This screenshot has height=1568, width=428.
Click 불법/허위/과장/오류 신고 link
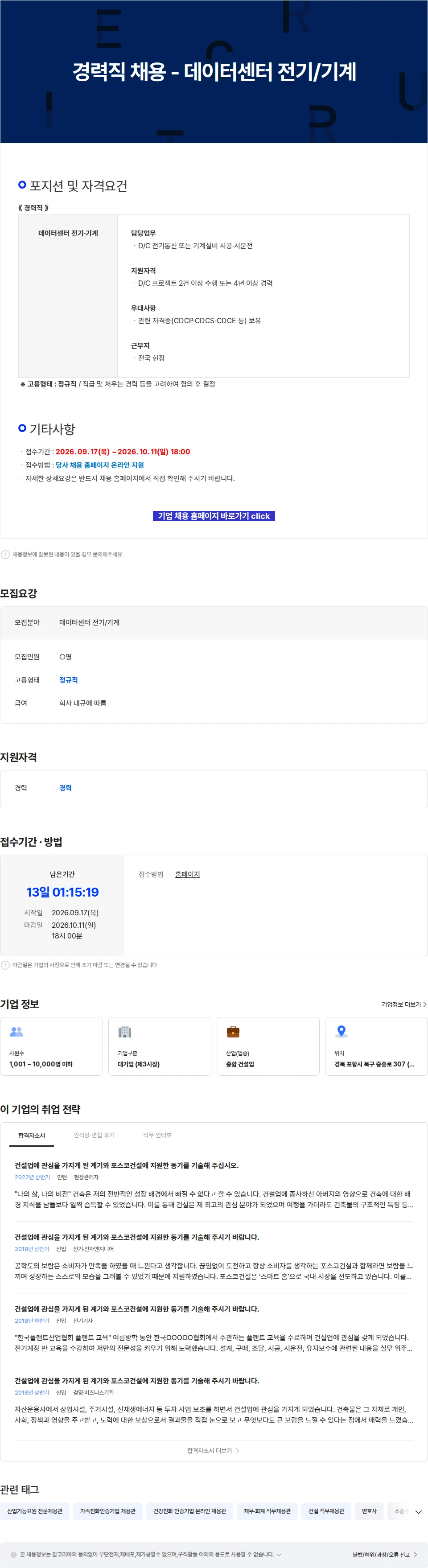385,1554
